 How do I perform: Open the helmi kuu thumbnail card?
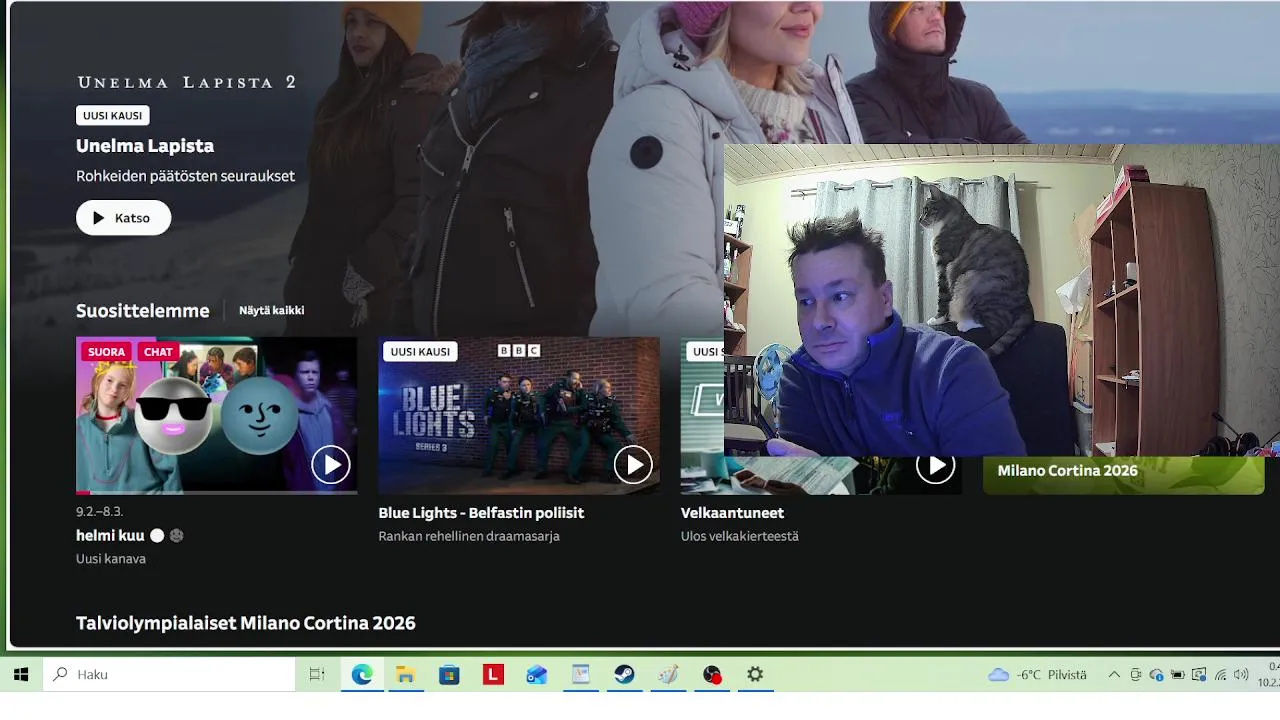216,416
